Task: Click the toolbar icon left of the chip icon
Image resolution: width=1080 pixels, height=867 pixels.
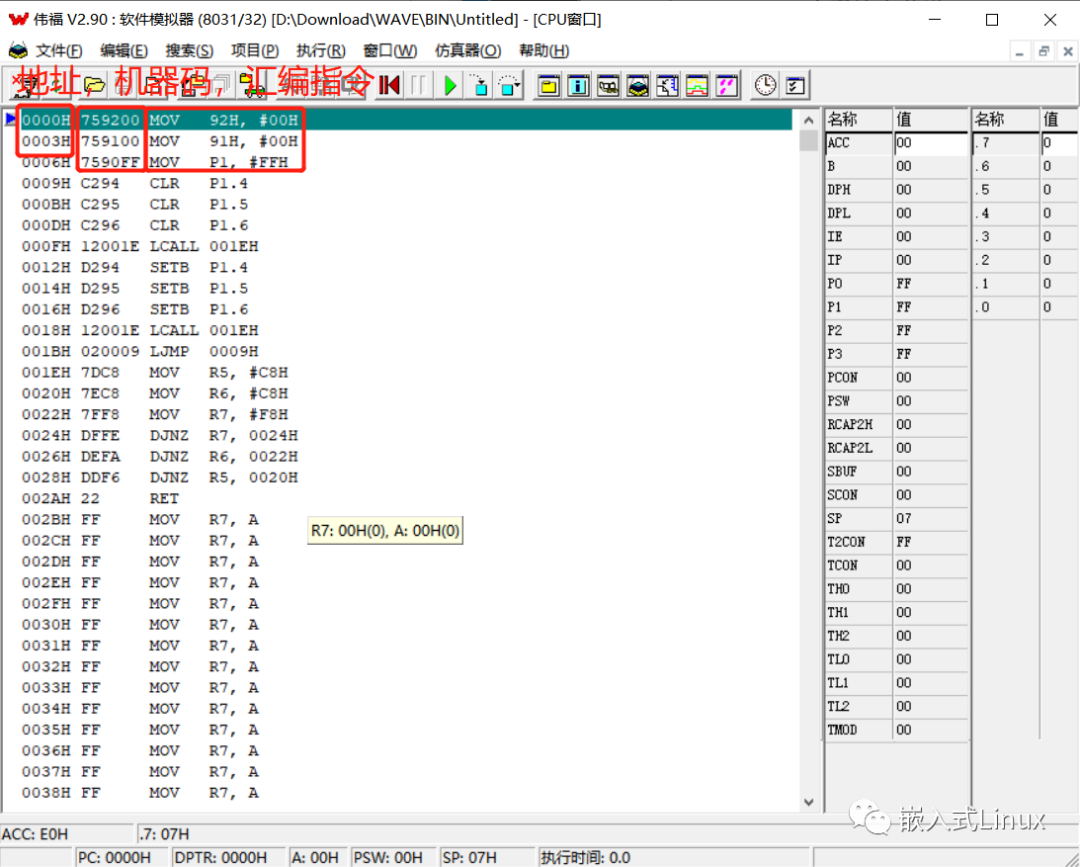Action: pyautogui.click(x=608, y=85)
